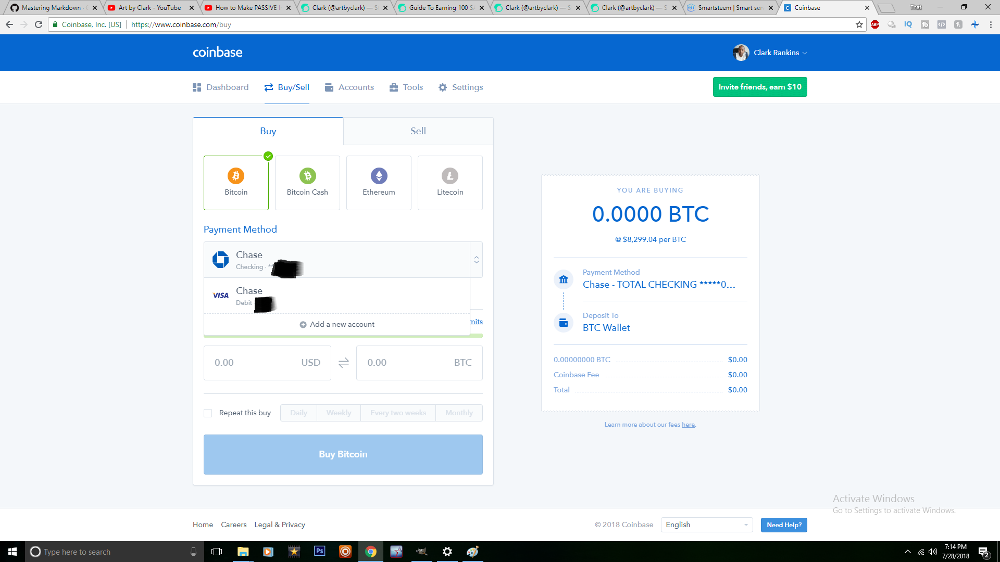Open the Tools nav item
The image size is (1000, 562).
click(x=406, y=87)
